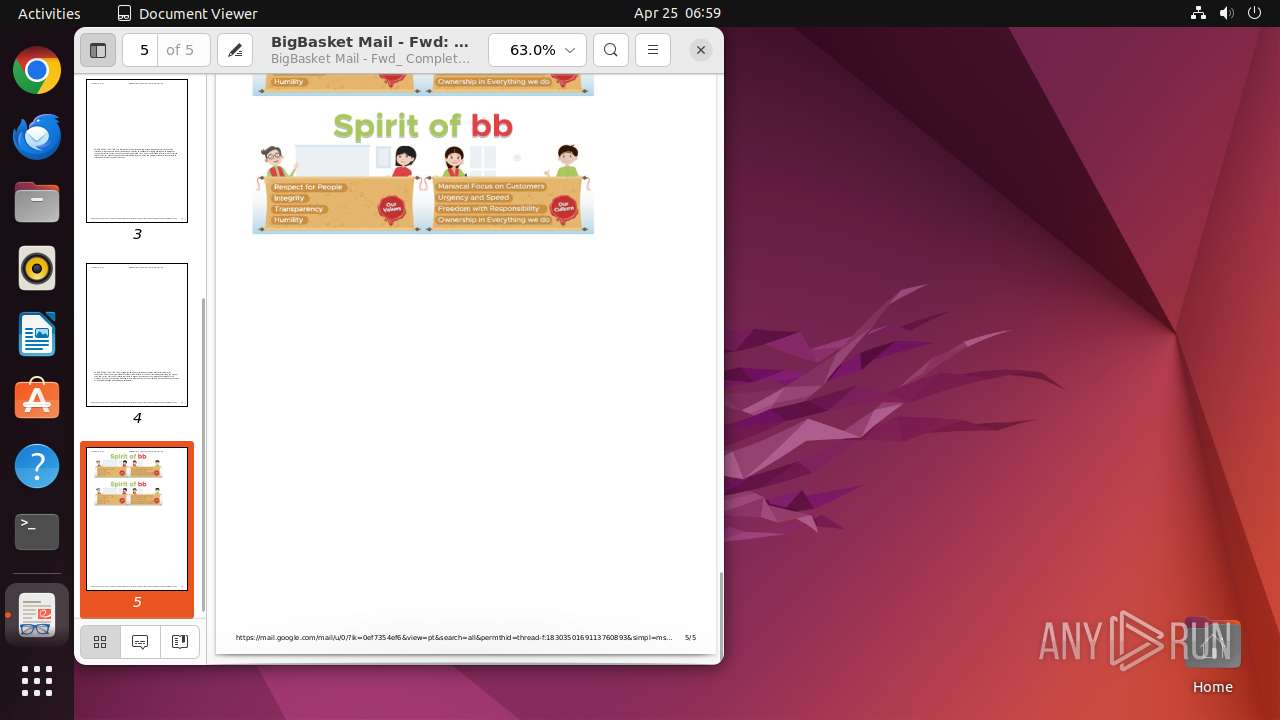The width and height of the screenshot is (1280, 720).
Task: Open the Help question mark icon
Action: click(x=37, y=466)
